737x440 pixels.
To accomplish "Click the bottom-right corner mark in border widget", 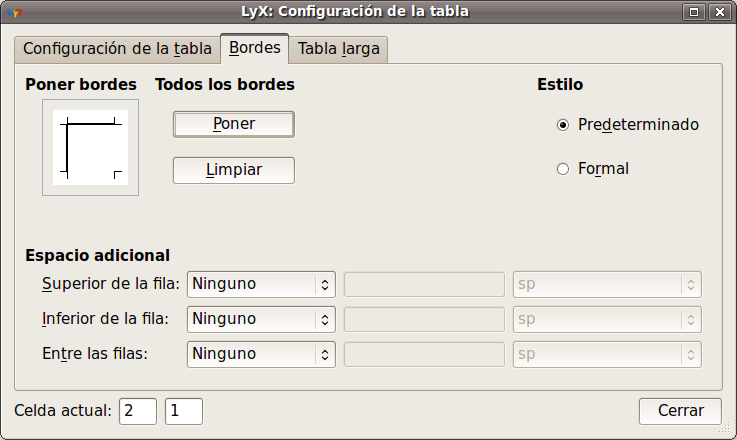I will point(117,175).
